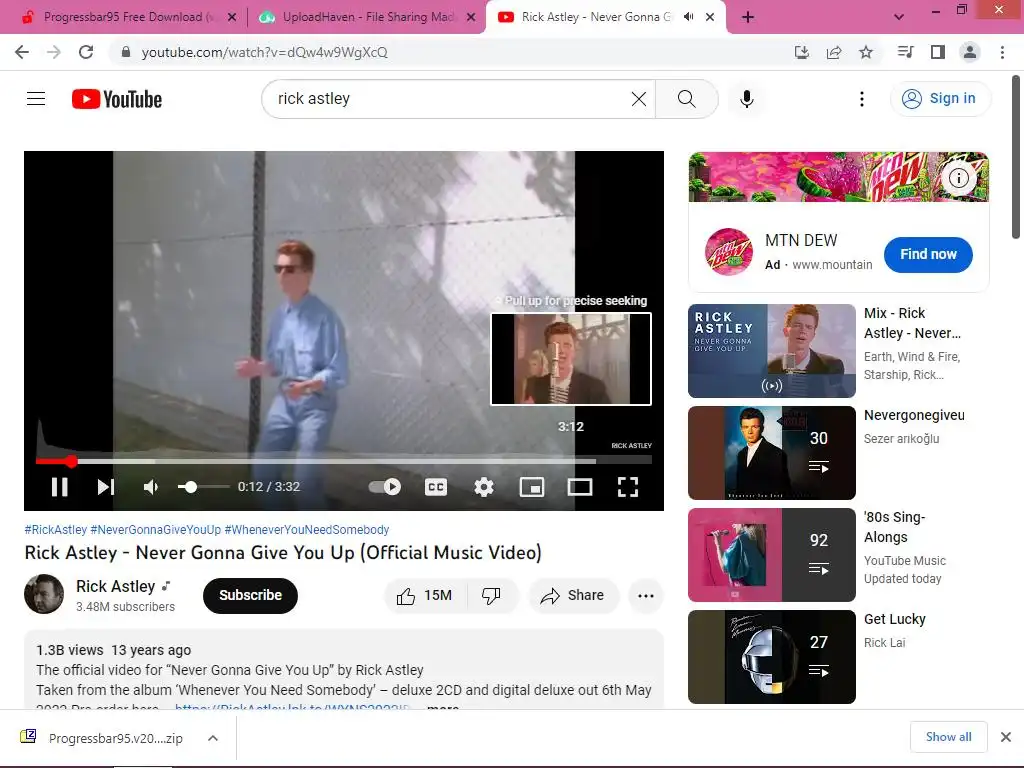The width and height of the screenshot is (1024, 768).
Task: Open YouTube settings three-dot menu
Action: 861,99
